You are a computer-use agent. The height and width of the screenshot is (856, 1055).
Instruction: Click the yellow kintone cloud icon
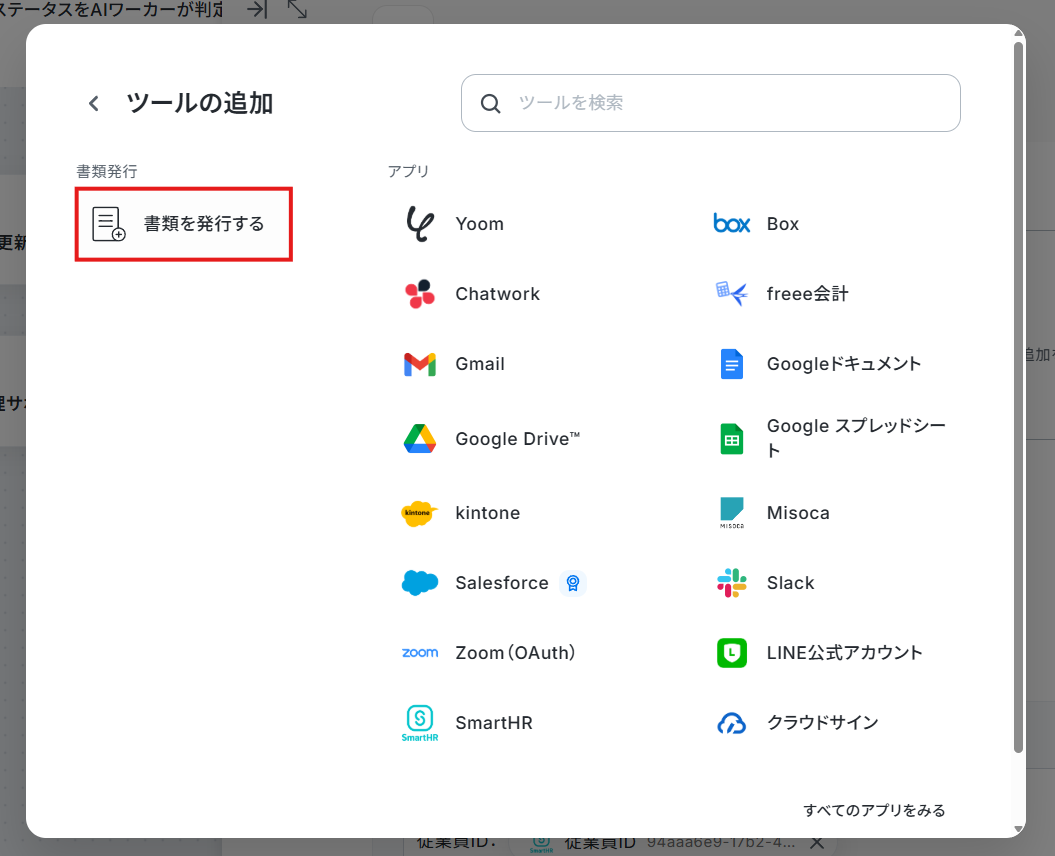[x=419, y=513]
